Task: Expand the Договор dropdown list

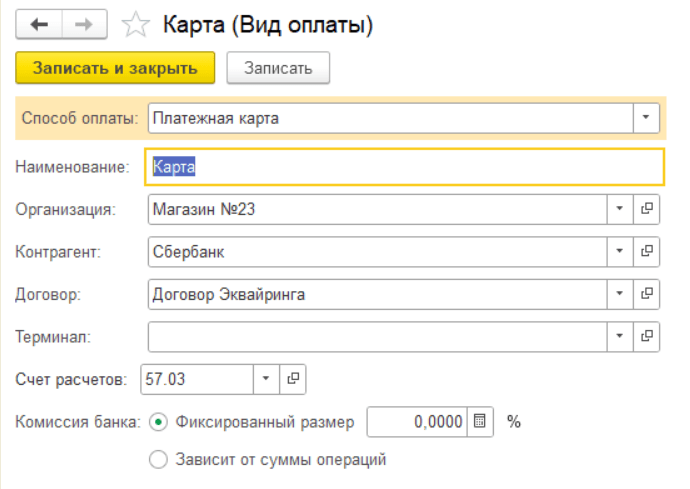Action: coord(620,294)
